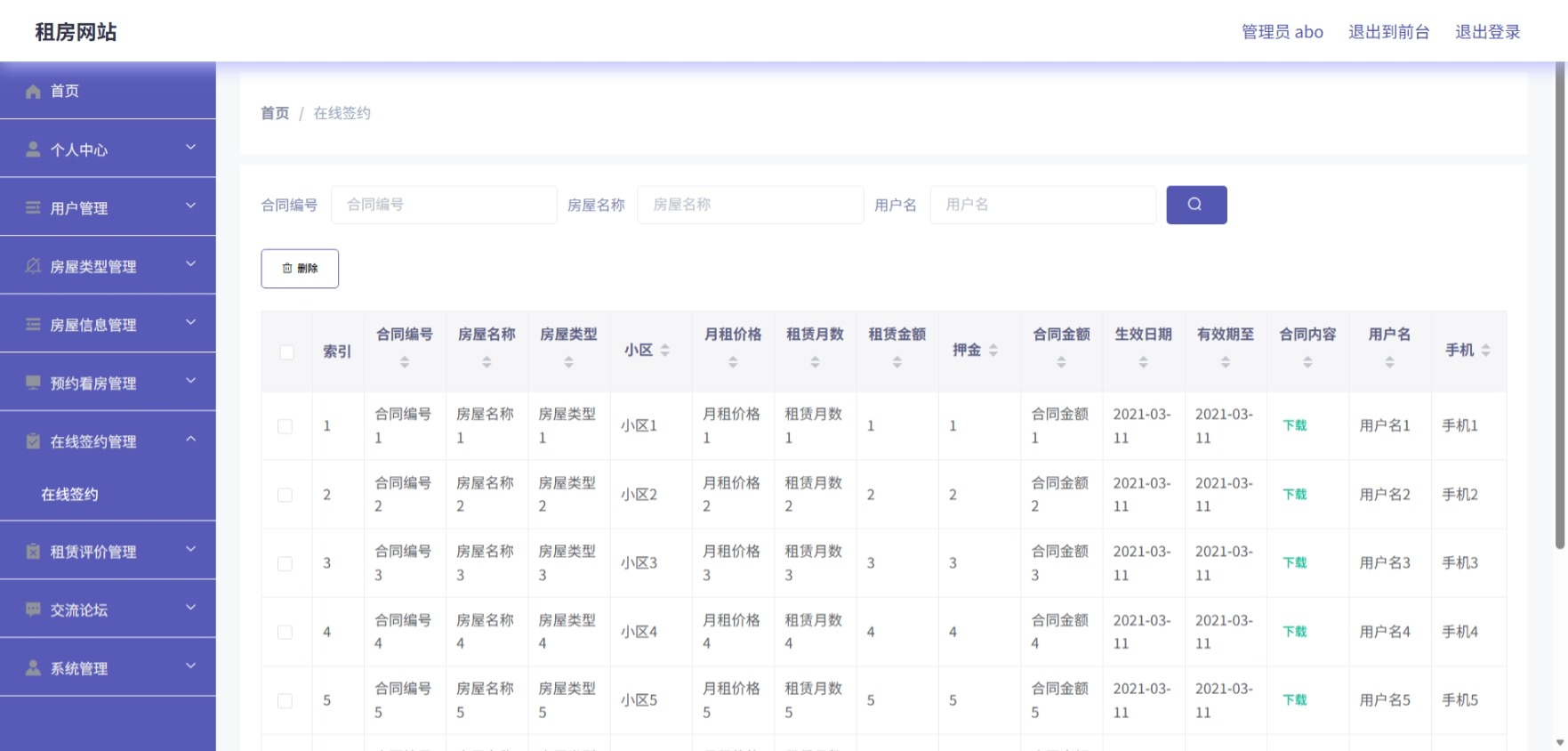Collapse the 在线签约管理 chevron
Viewport: 1568px width, 751px height.
[190, 439]
